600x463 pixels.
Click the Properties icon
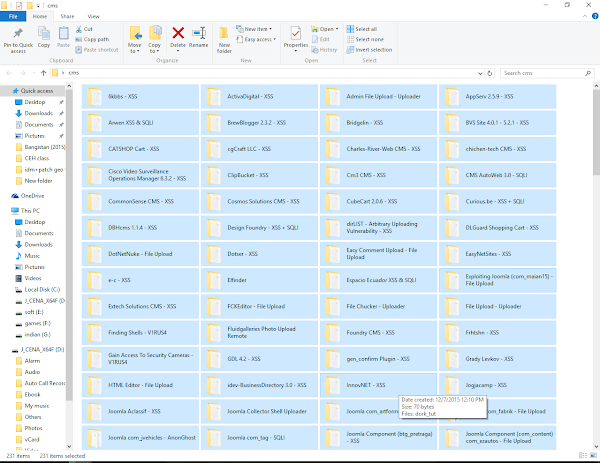[x=295, y=34]
